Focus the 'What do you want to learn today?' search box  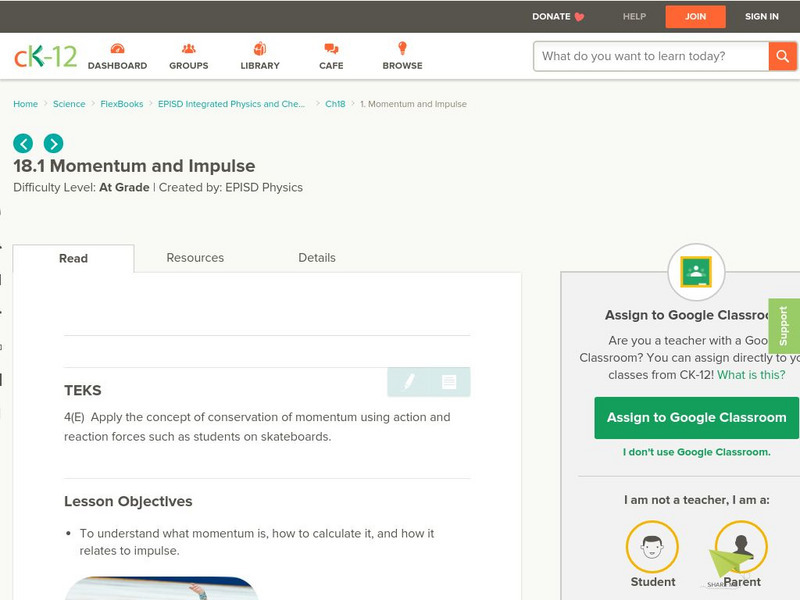[x=651, y=56]
